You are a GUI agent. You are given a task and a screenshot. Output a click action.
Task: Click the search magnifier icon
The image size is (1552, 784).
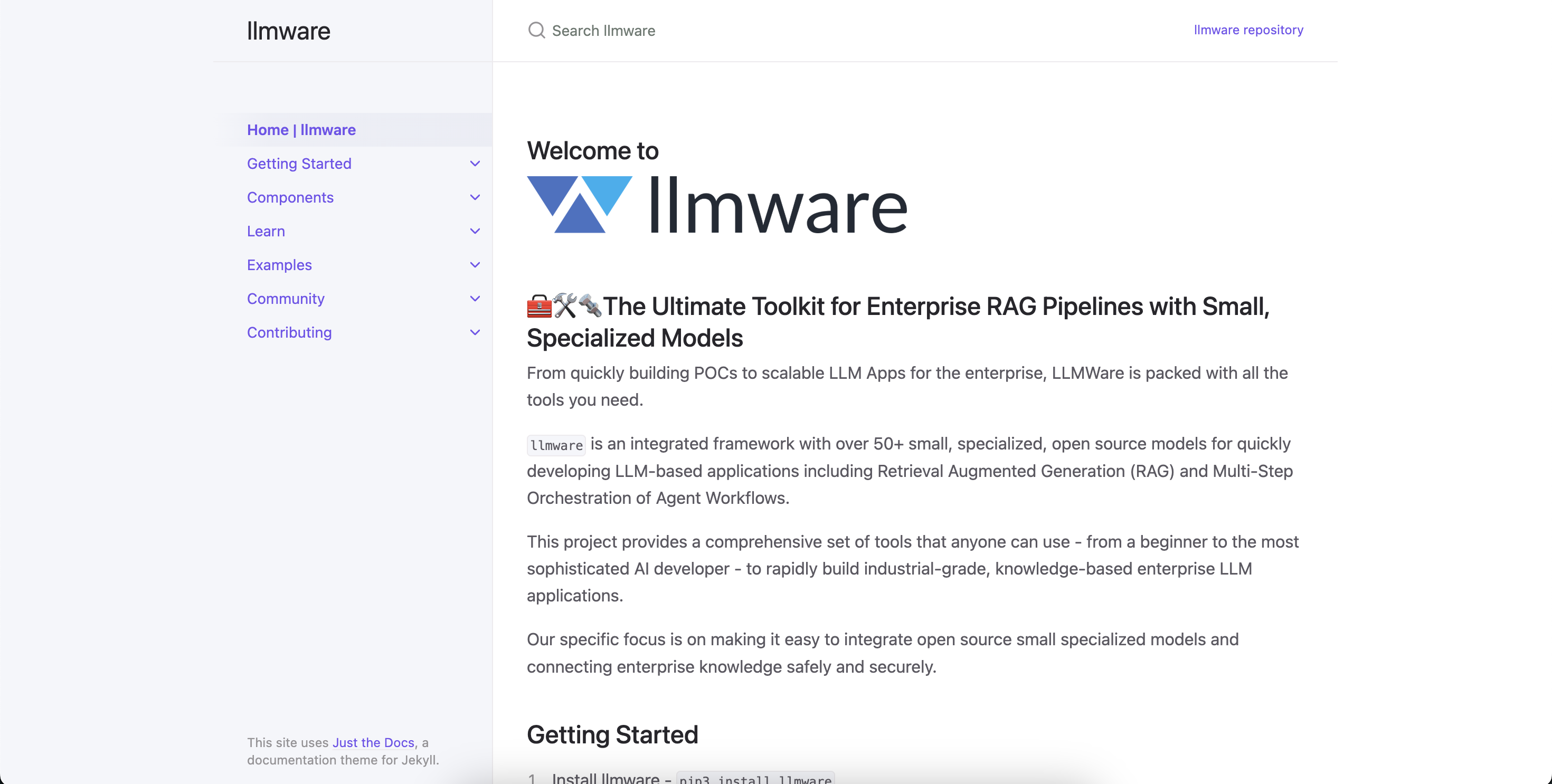536,30
